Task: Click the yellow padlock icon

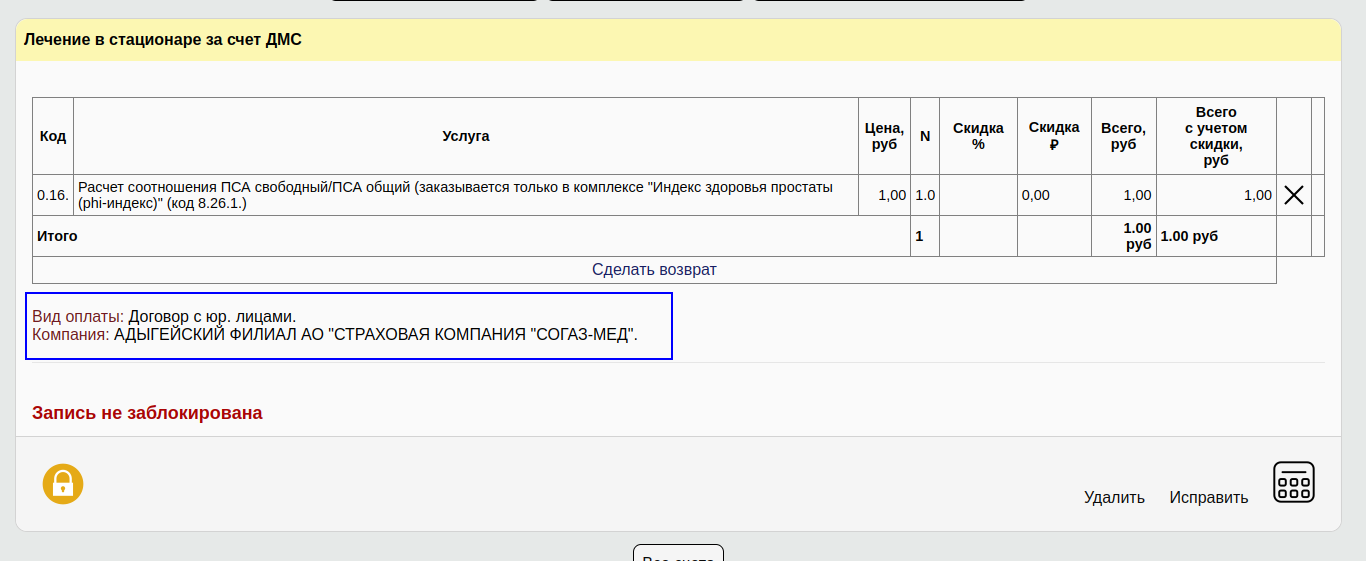Action: [63, 484]
